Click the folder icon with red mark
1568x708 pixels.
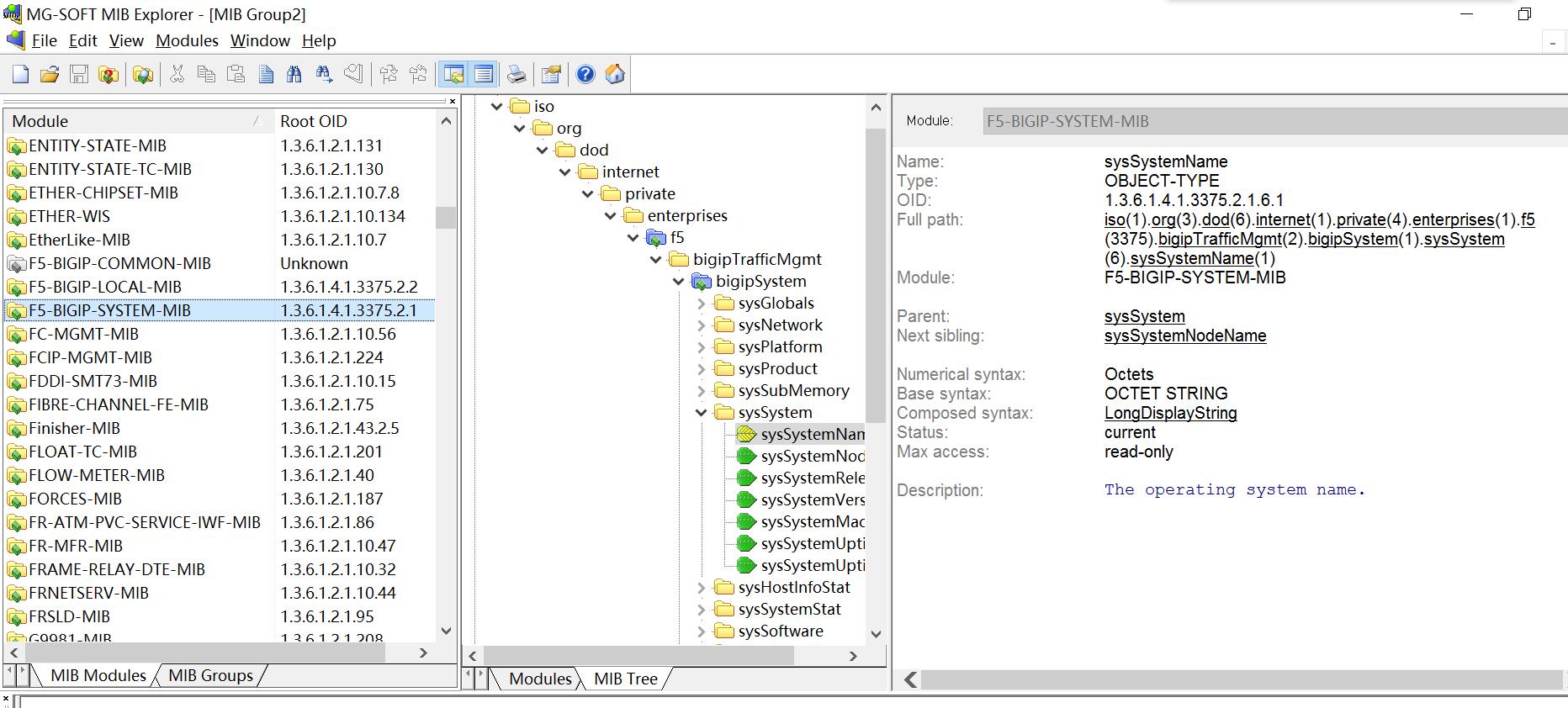coord(109,75)
